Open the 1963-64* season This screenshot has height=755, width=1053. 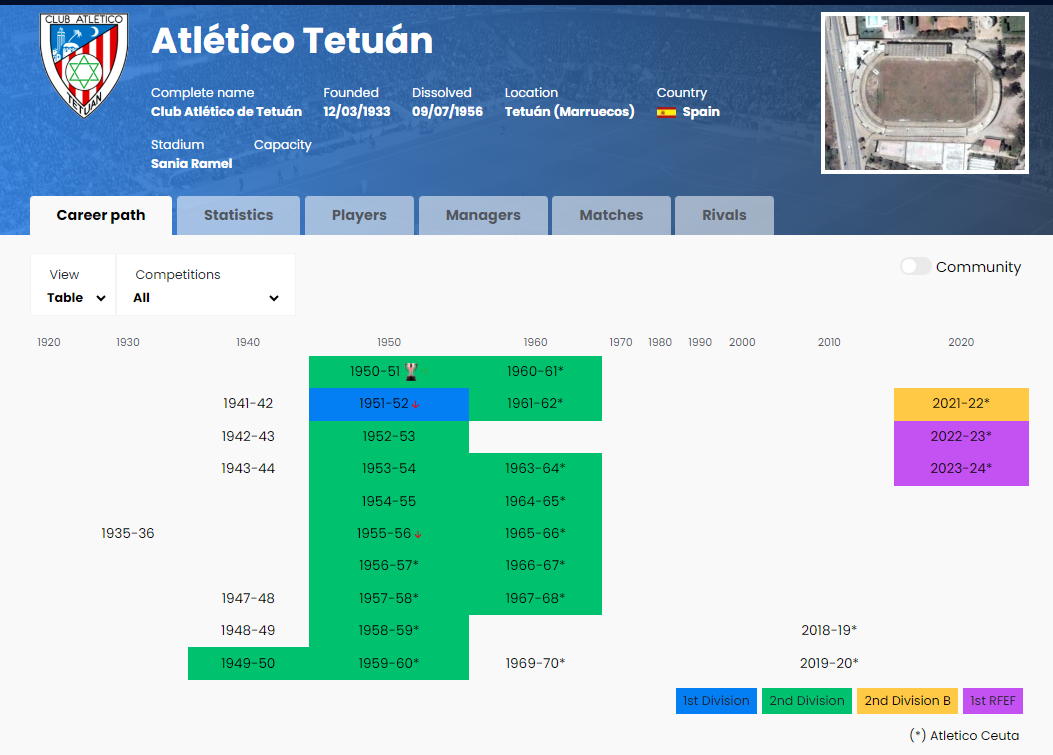[535, 468]
